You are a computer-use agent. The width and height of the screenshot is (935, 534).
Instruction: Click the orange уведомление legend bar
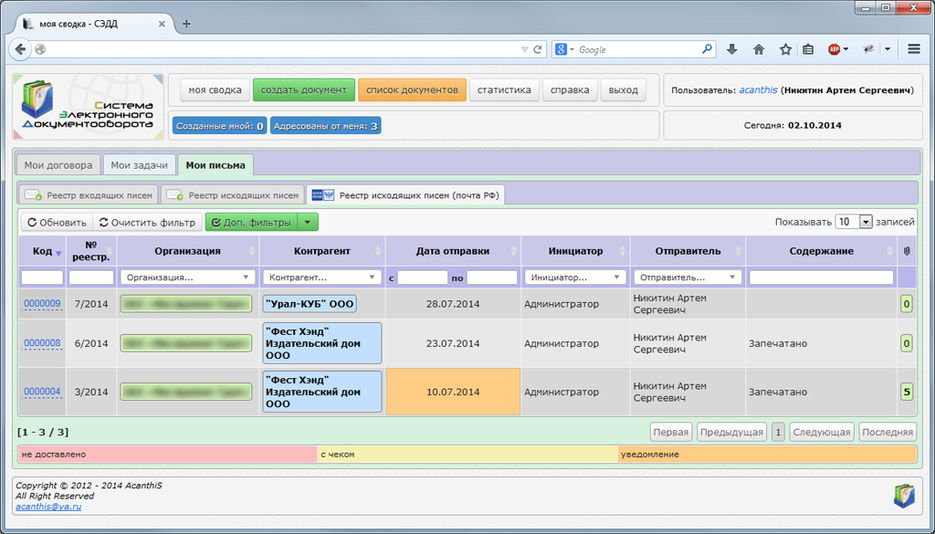tap(766, 454)
